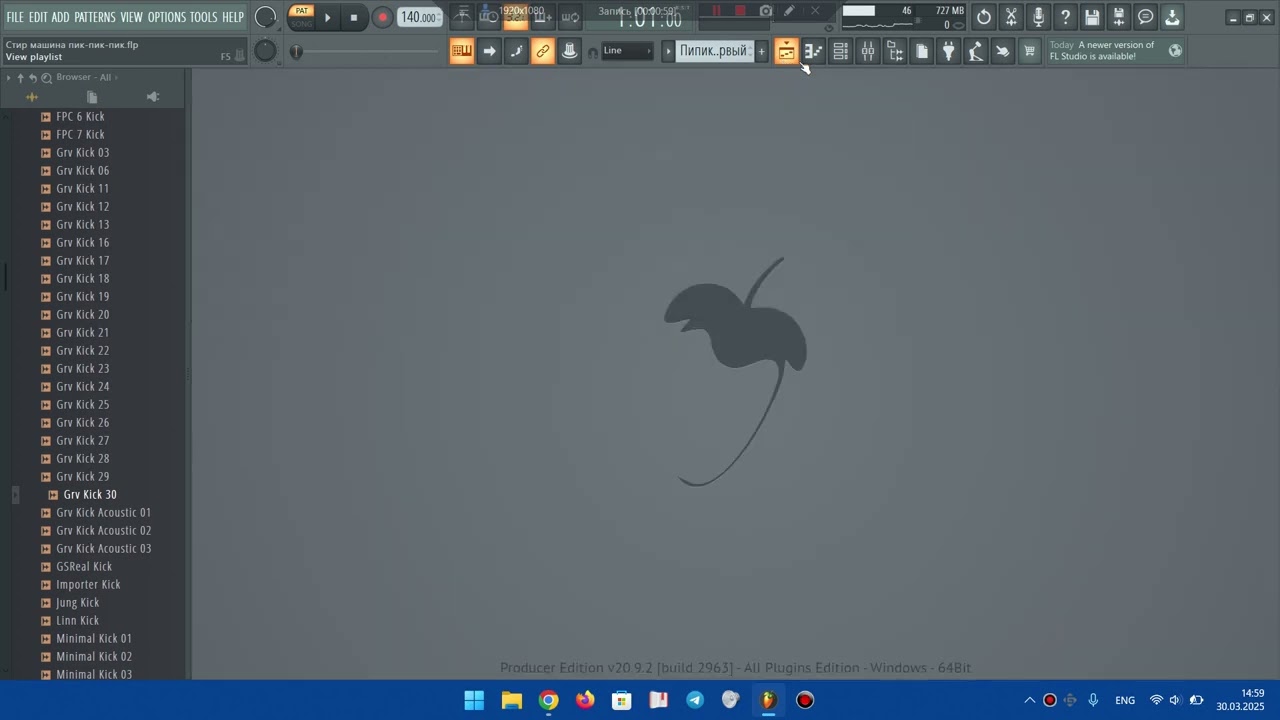Open File Explorer from the taskbar
Viewport: 1280px width, 720px height.
pyautogui.click(x=512, y=700)
